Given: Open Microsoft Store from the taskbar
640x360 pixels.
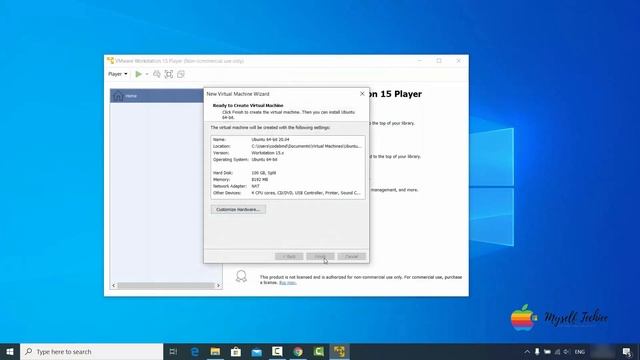Looking at the screenshot, I should 236,351.
